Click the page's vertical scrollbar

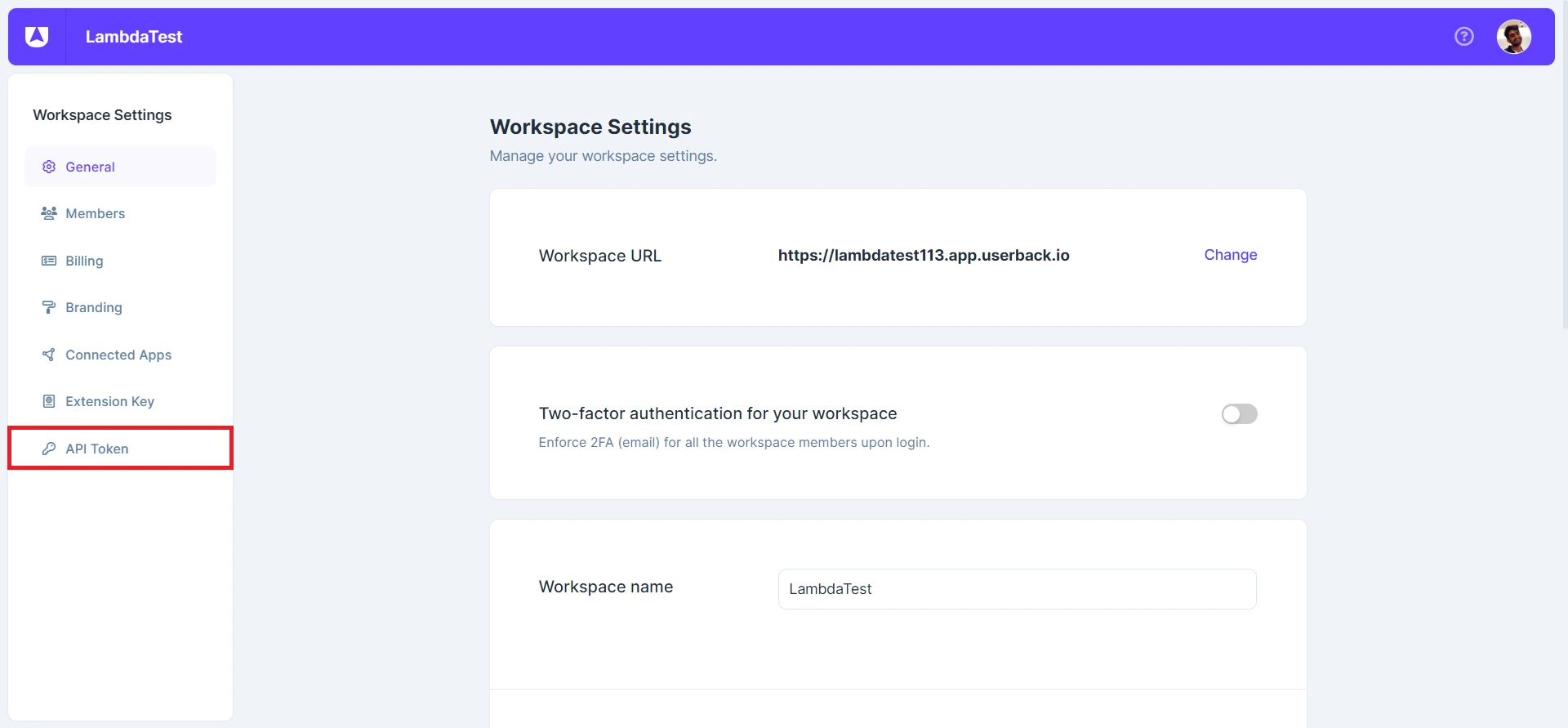1564,204
